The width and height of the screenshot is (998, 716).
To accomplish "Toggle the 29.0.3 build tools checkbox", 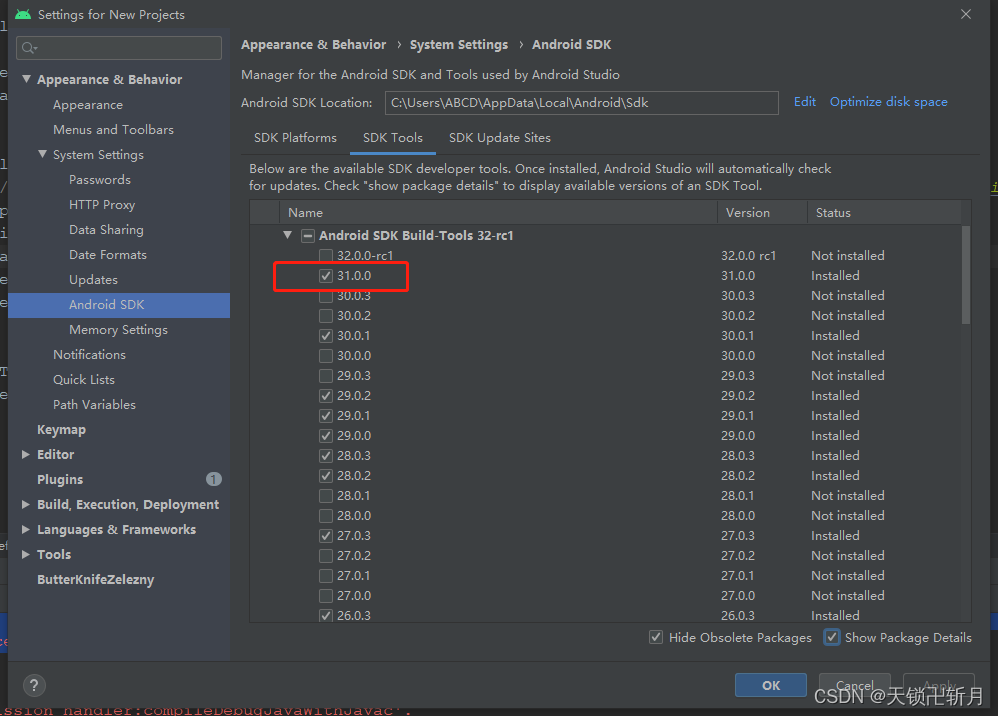I will (x=326, y=376).
